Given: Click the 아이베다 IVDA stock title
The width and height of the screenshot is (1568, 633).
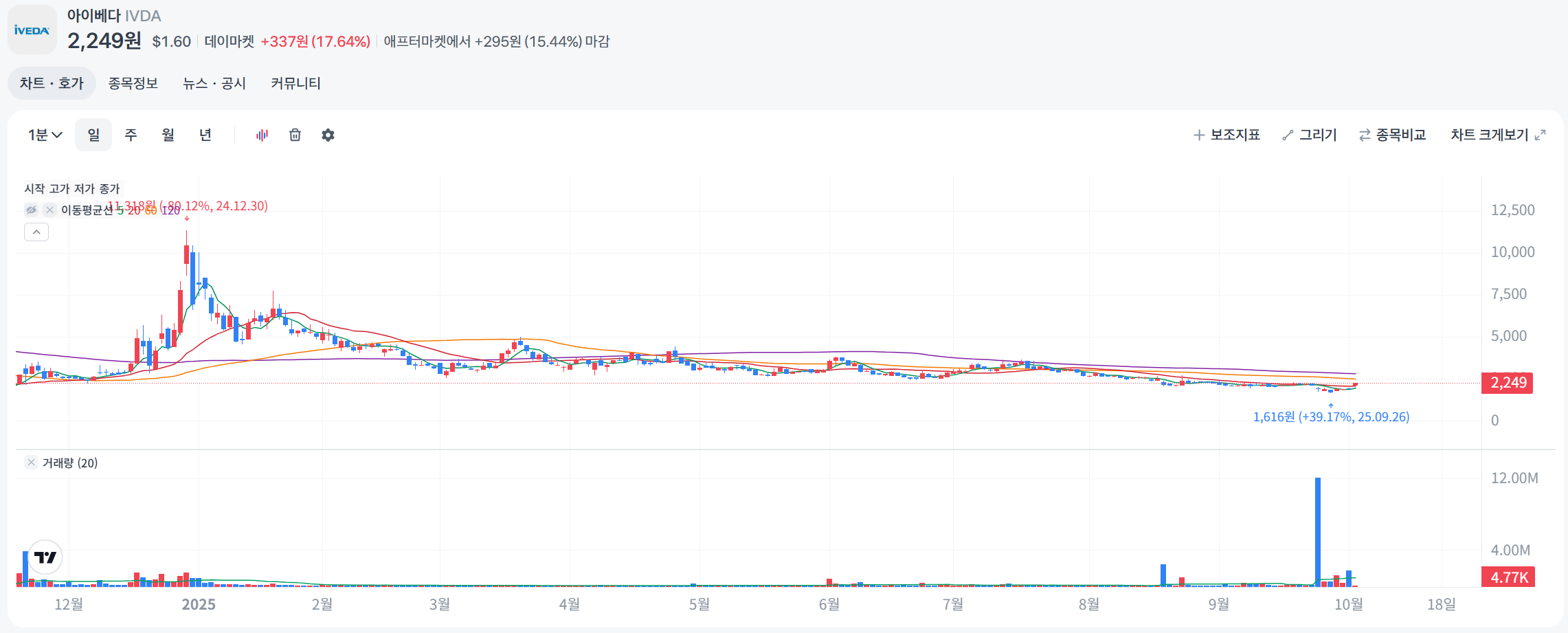Looking at the screenshot, I should [114, 16].
